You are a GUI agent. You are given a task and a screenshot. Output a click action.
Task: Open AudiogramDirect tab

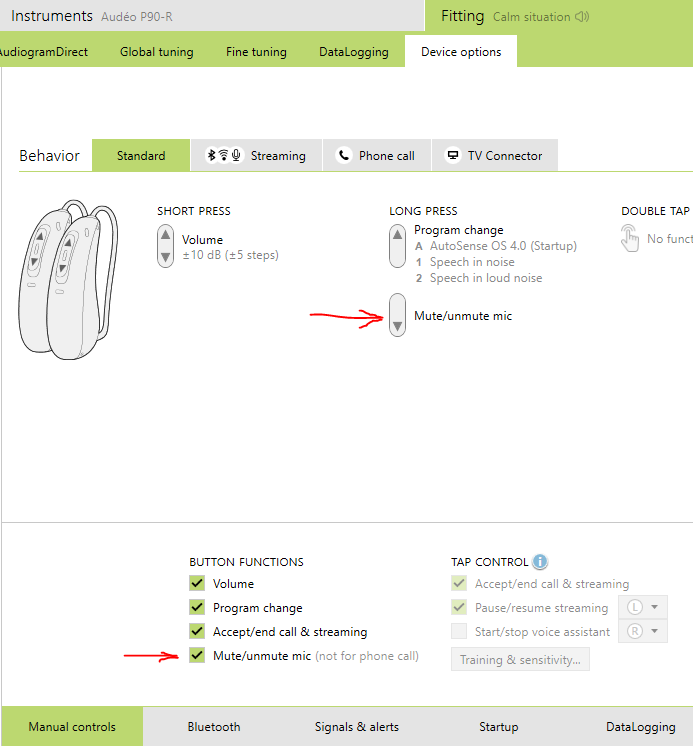44,52
